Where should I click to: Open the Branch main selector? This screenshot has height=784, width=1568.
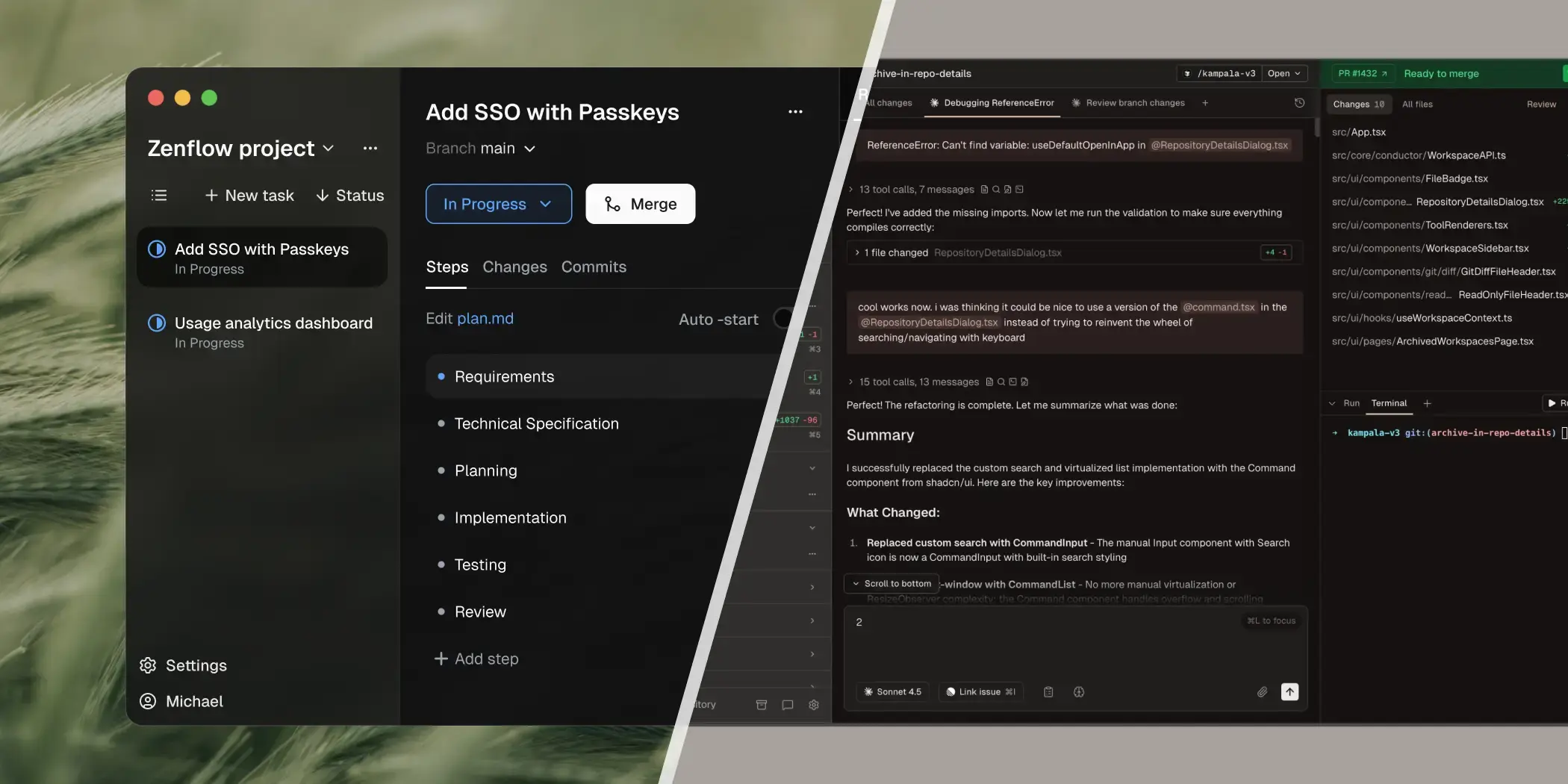[481, 149]
